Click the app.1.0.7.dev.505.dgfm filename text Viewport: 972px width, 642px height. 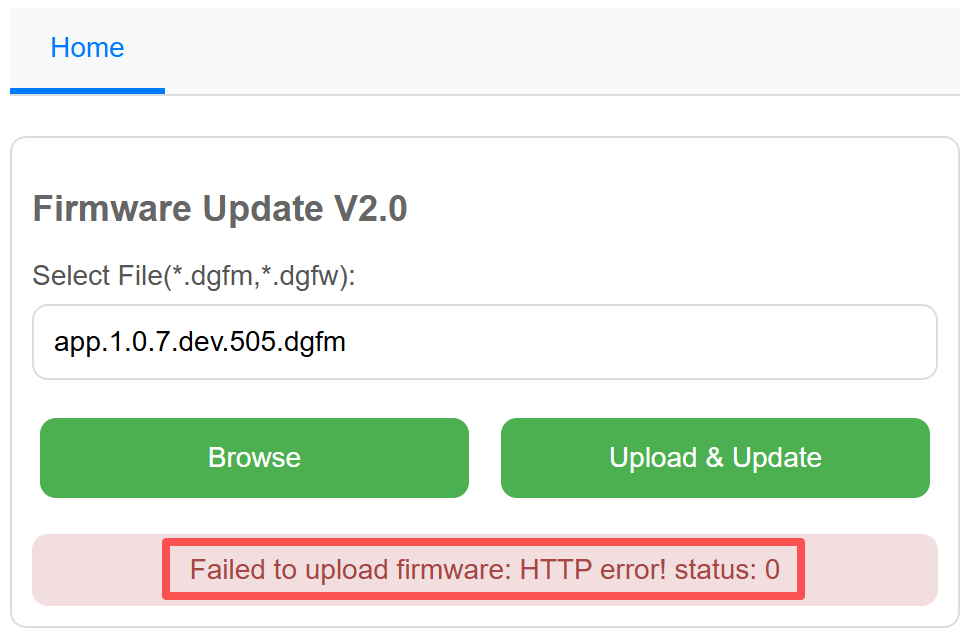click(x=200, y=342)
